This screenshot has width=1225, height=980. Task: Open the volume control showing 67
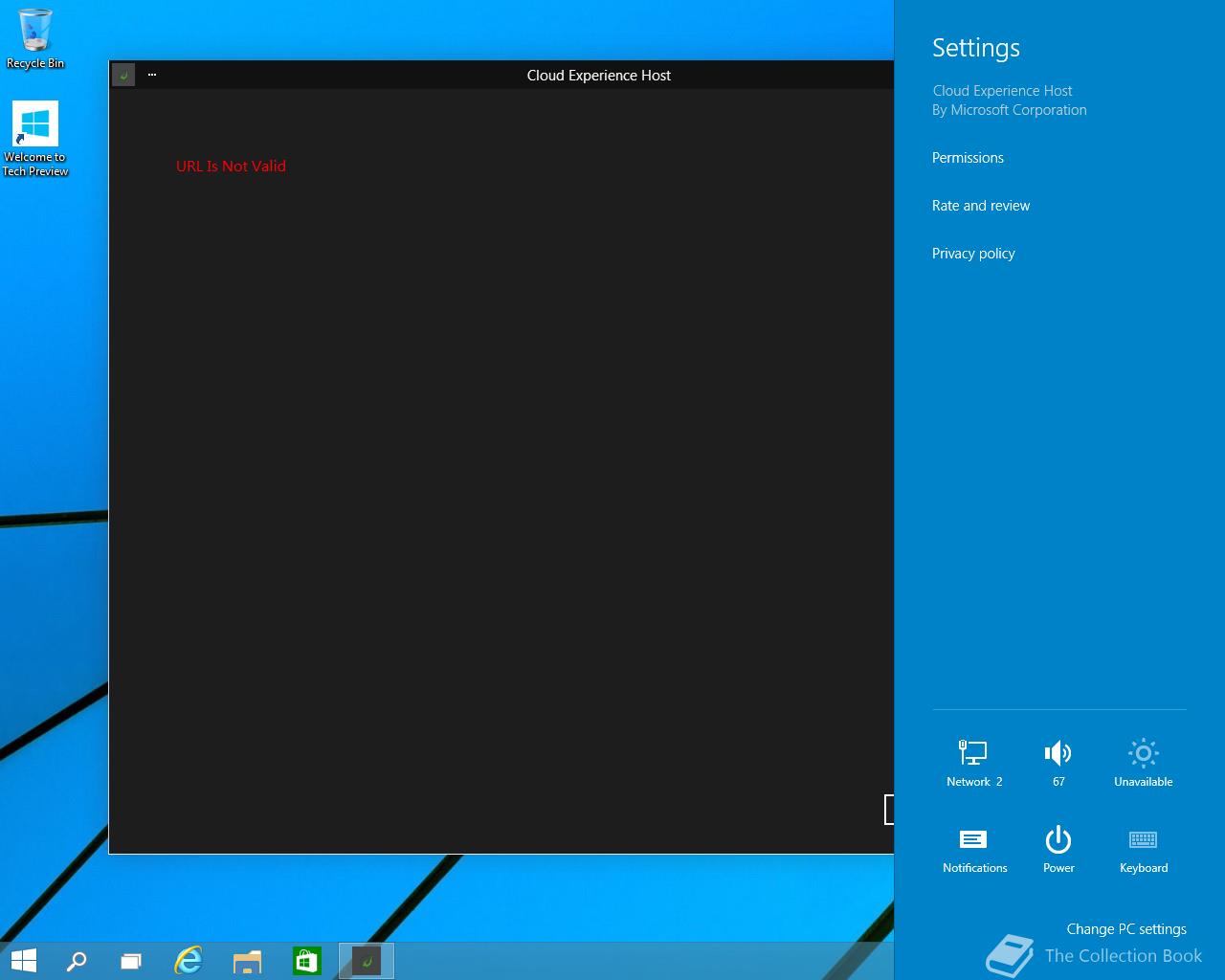1058,763
